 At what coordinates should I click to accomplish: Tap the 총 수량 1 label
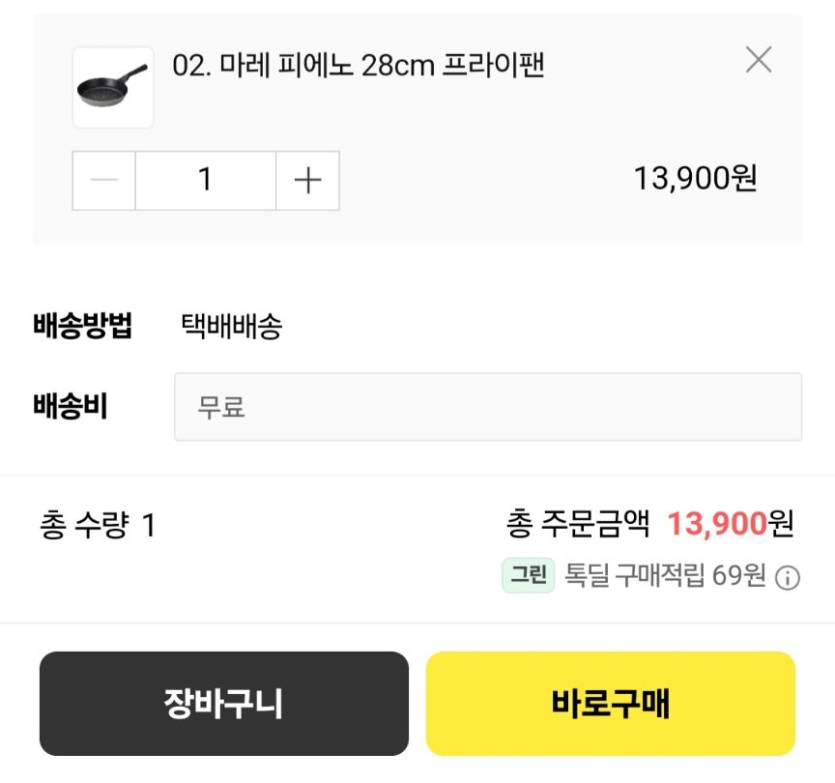(97, 525)
